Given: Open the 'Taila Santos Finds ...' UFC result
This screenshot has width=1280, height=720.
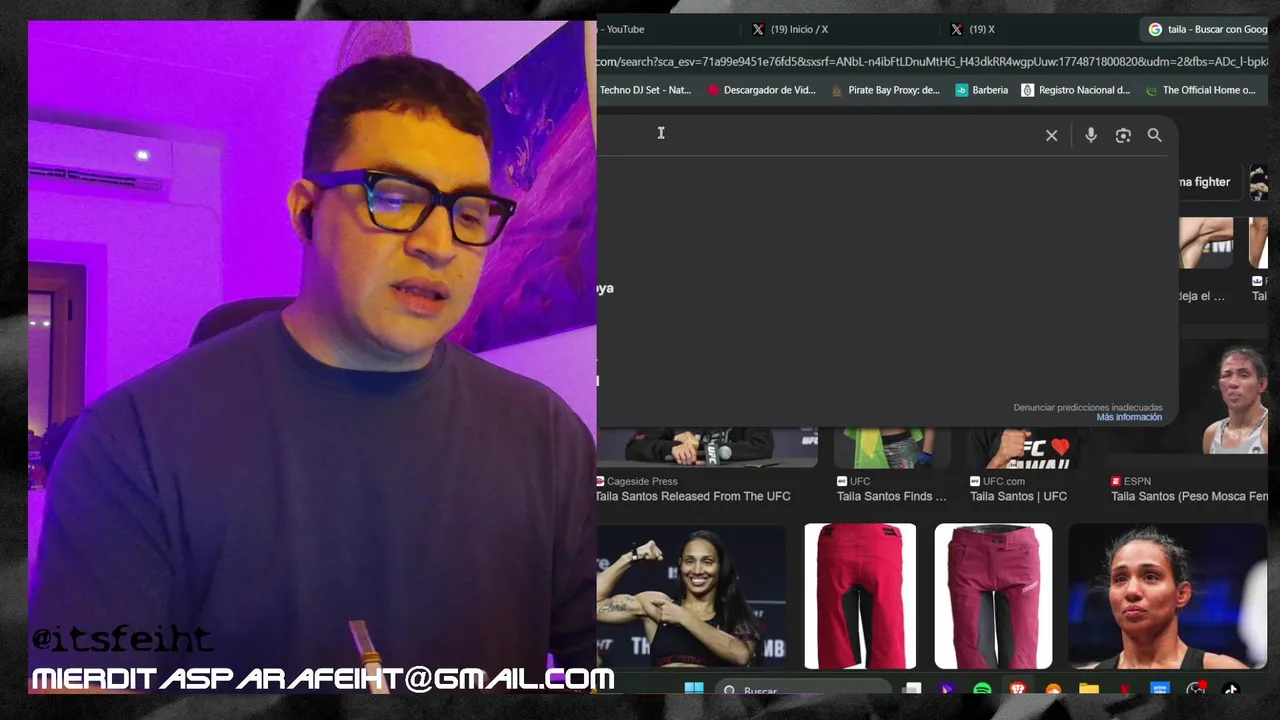Looking at the screenshot, I should coord(892,497).
